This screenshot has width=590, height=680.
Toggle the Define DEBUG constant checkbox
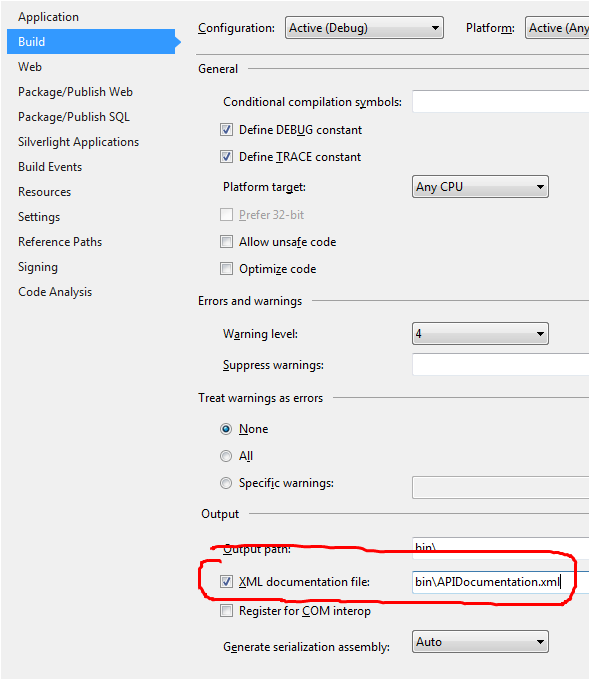coord(226,130)
